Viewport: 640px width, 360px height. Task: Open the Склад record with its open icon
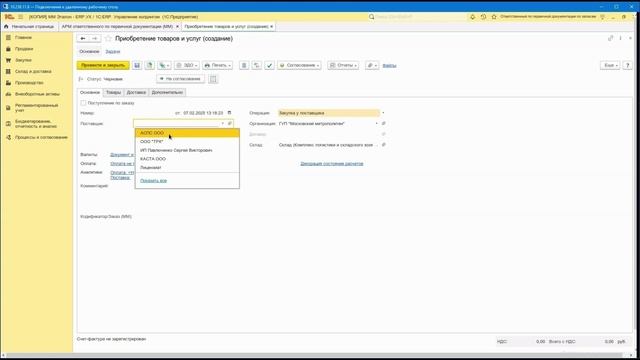[384, 145]
